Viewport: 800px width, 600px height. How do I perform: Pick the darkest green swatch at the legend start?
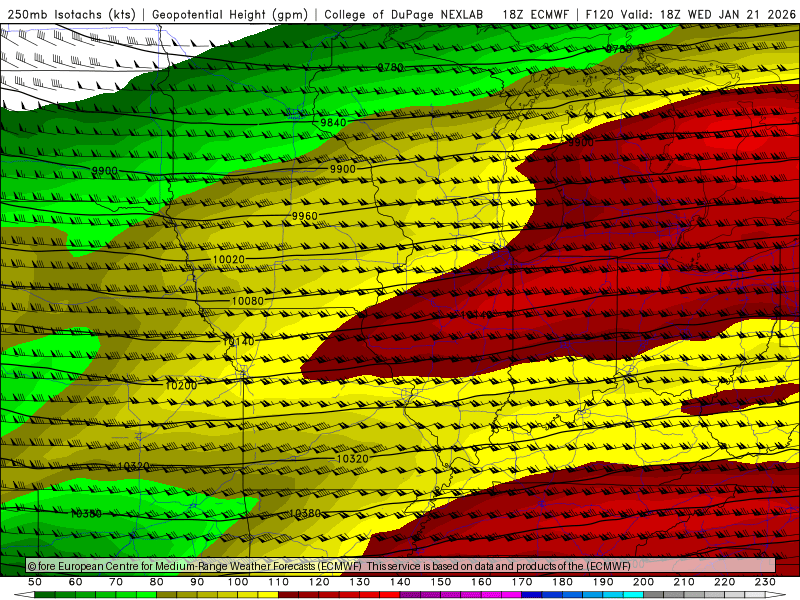coord(45,595)
